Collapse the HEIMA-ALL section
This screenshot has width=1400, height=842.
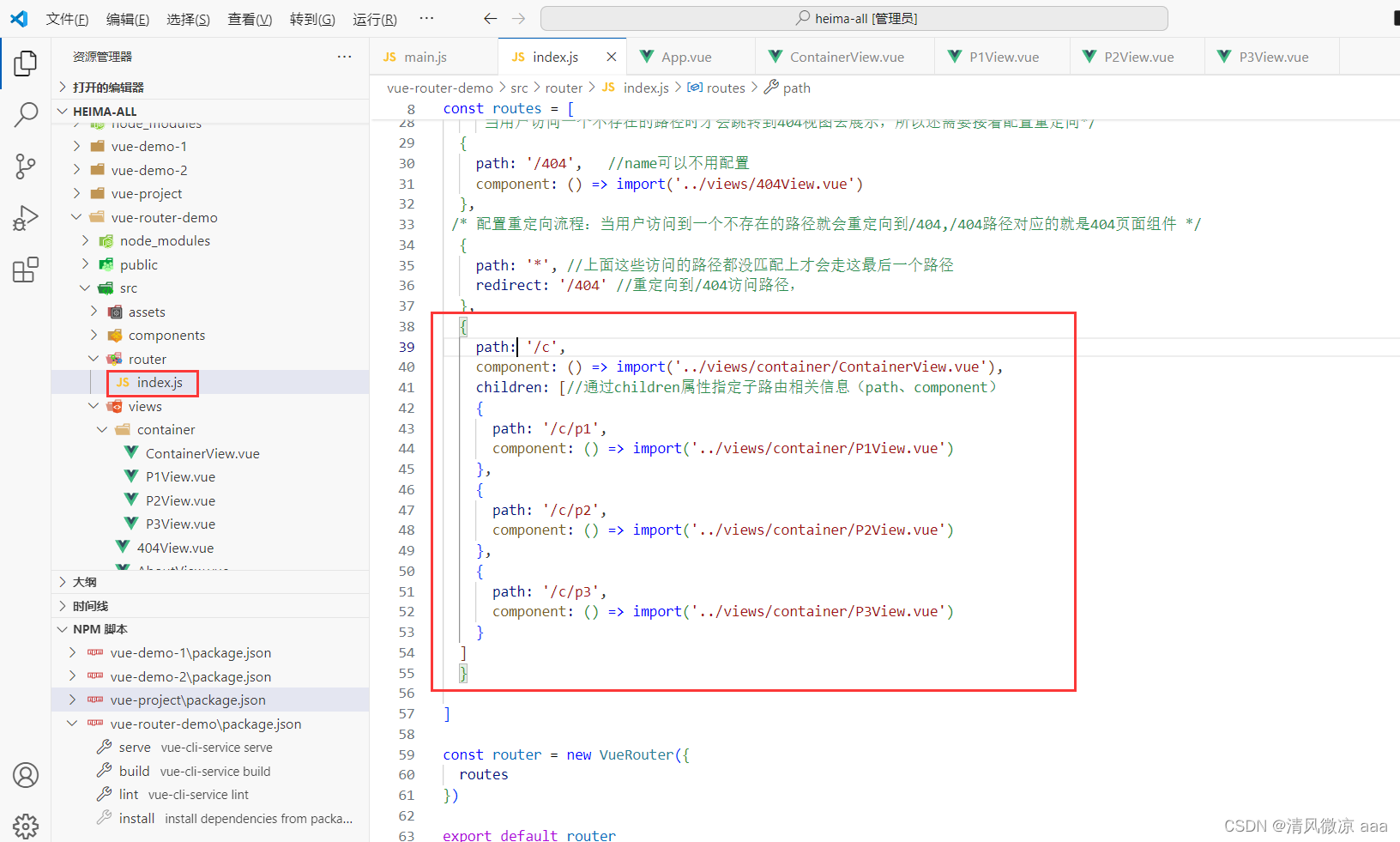(63, 111)
